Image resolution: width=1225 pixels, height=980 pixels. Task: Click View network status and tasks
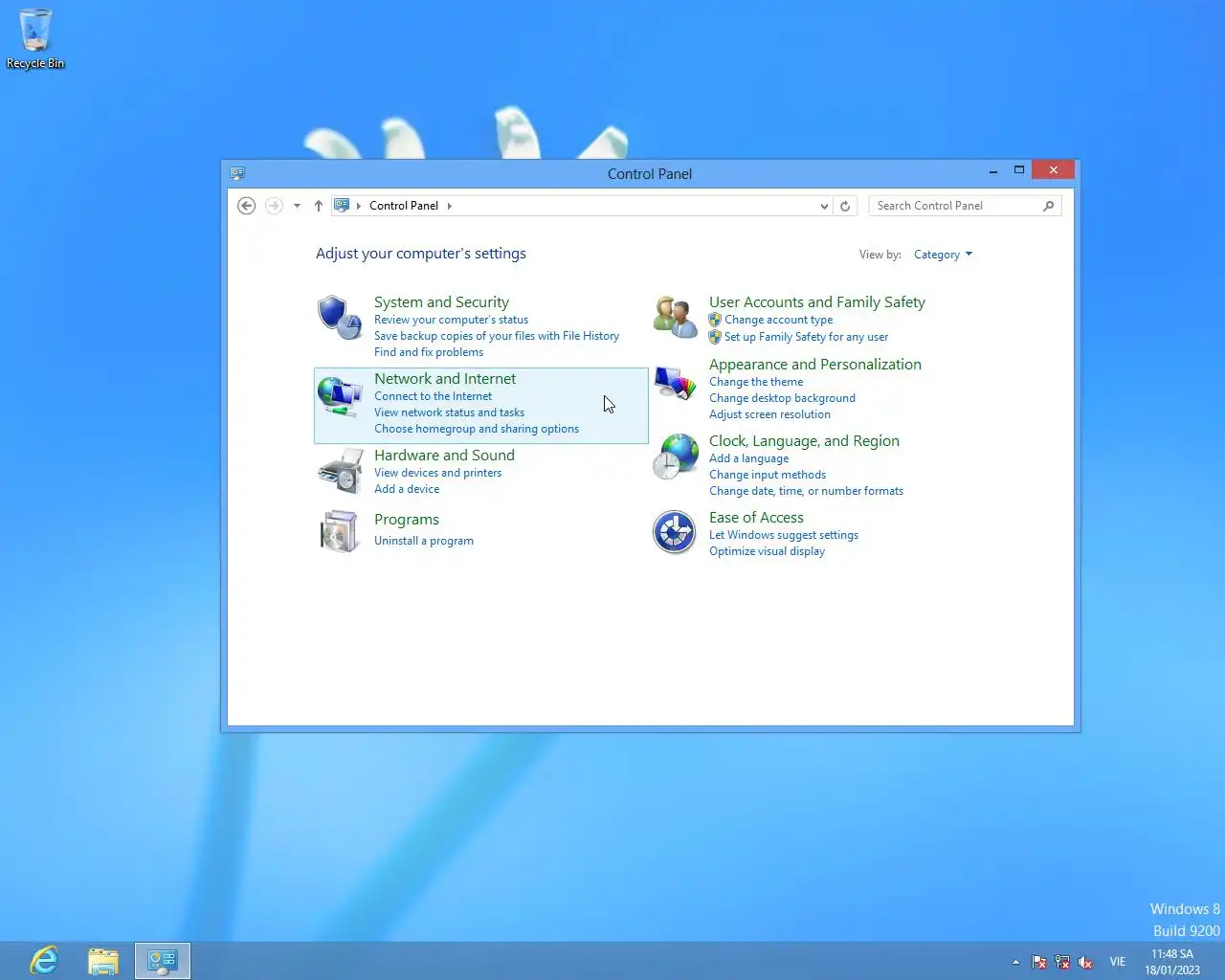449,412
